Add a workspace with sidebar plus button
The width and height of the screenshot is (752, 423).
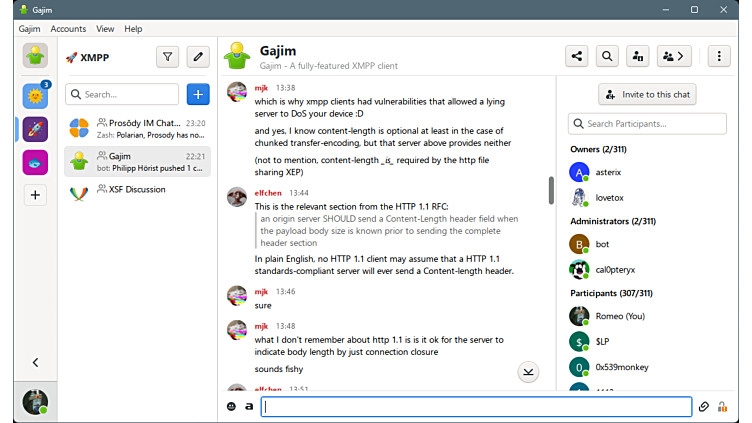tap(36, 195)
